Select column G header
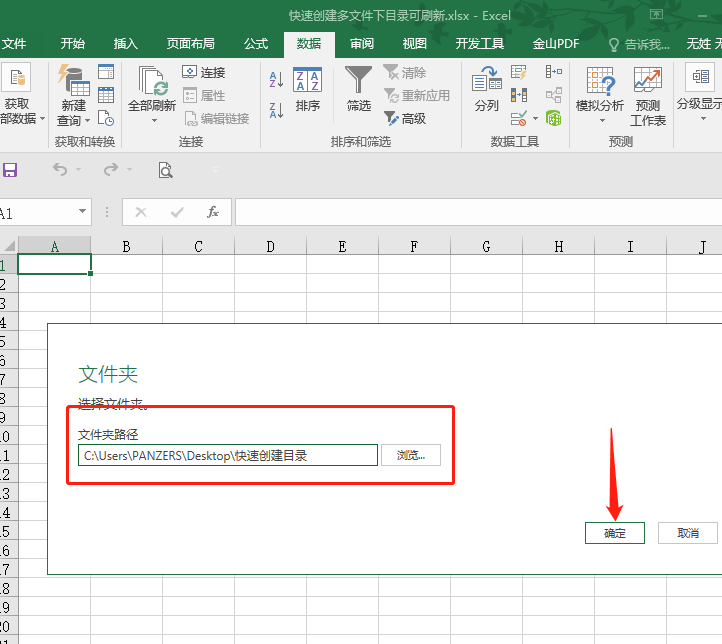 pos(486,246)
